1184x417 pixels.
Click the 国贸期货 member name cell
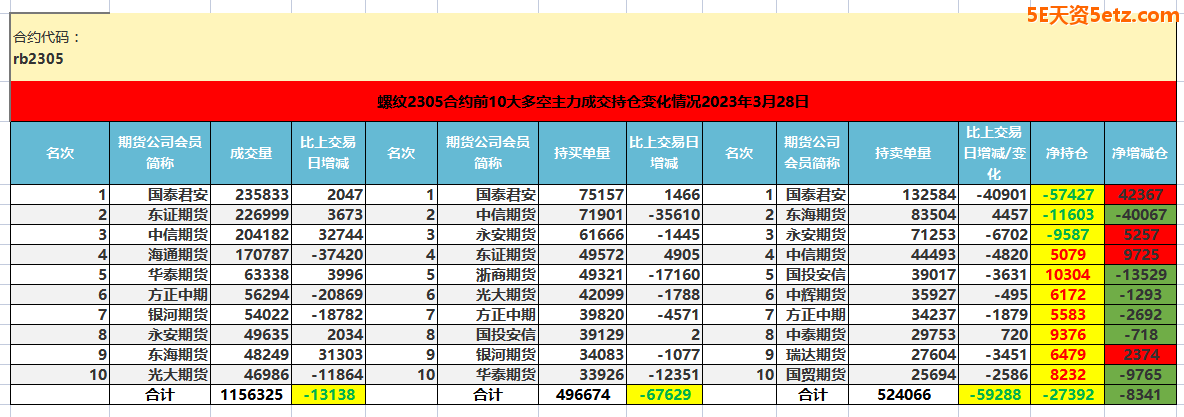(x=814, y=375)
